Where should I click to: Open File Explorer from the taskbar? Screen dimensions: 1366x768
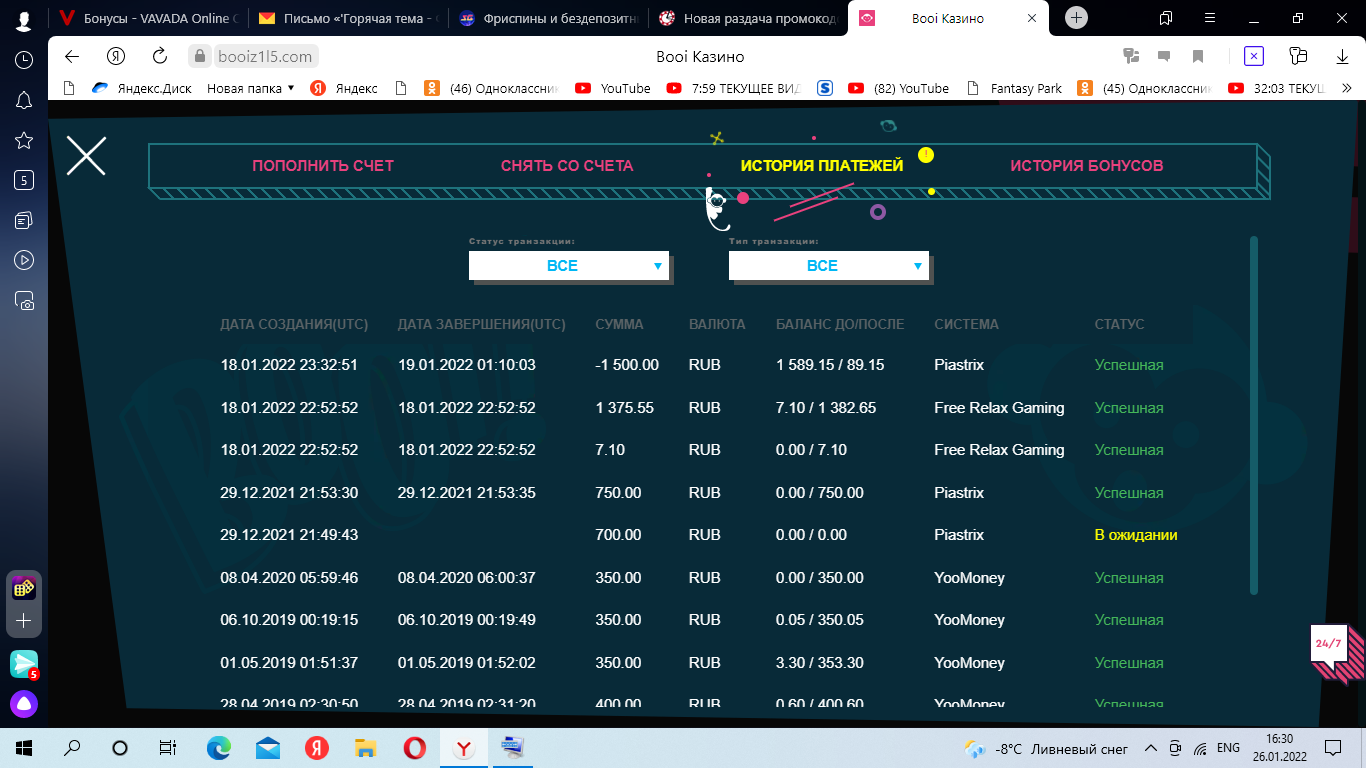366,748
